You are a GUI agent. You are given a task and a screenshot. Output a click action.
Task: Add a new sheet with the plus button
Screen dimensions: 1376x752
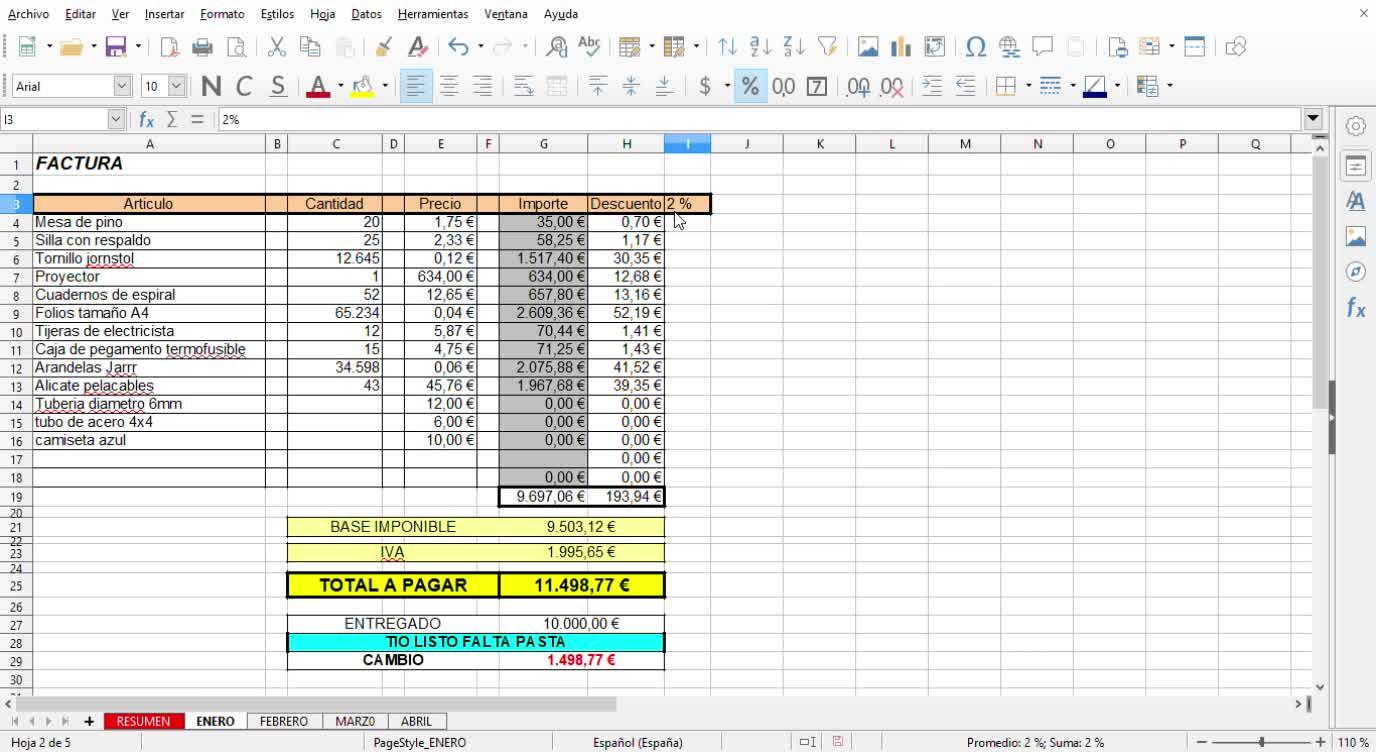click(89, 721)
